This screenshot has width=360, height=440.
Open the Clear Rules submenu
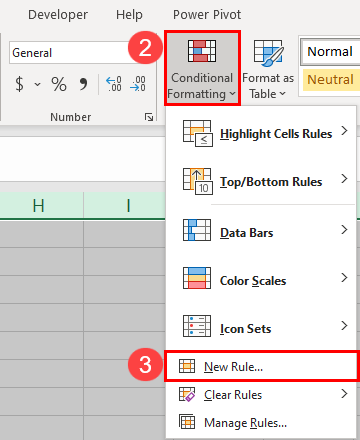[261, 395]
